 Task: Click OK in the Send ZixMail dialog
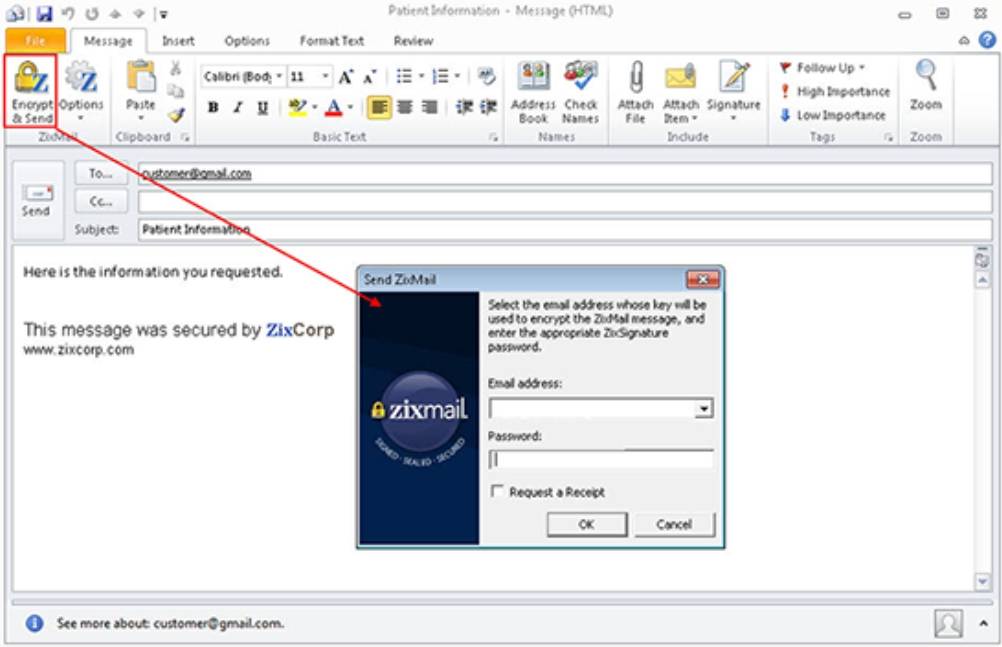[x=587, y=525]
